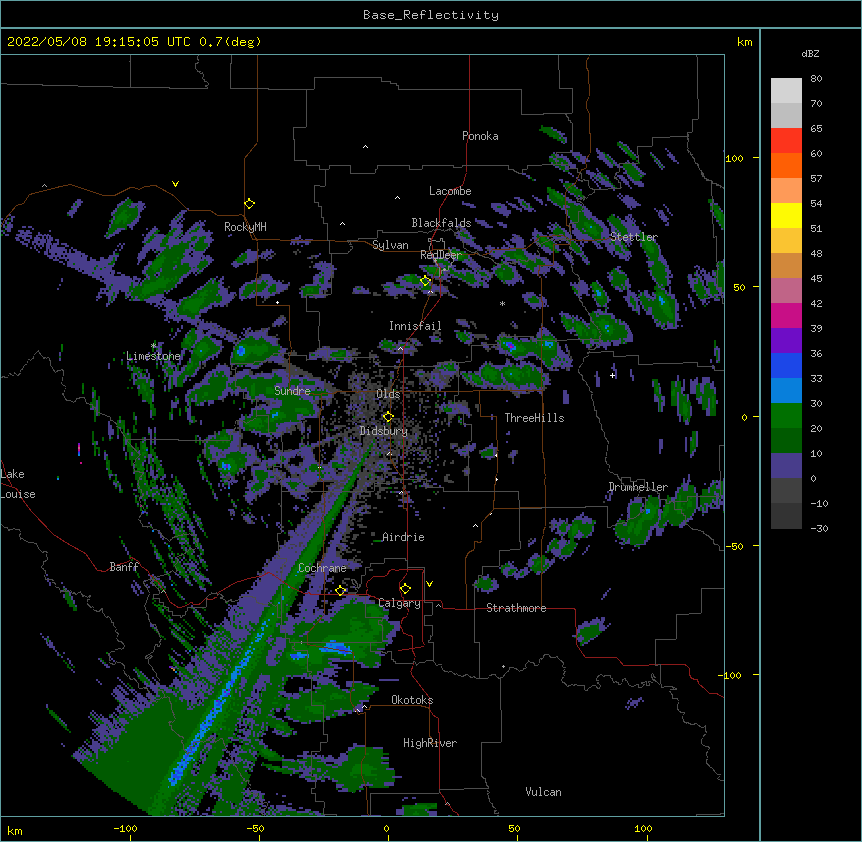
Task: Click the orange 60-57 dBZ legend swatch
Action: coord(786,166)
